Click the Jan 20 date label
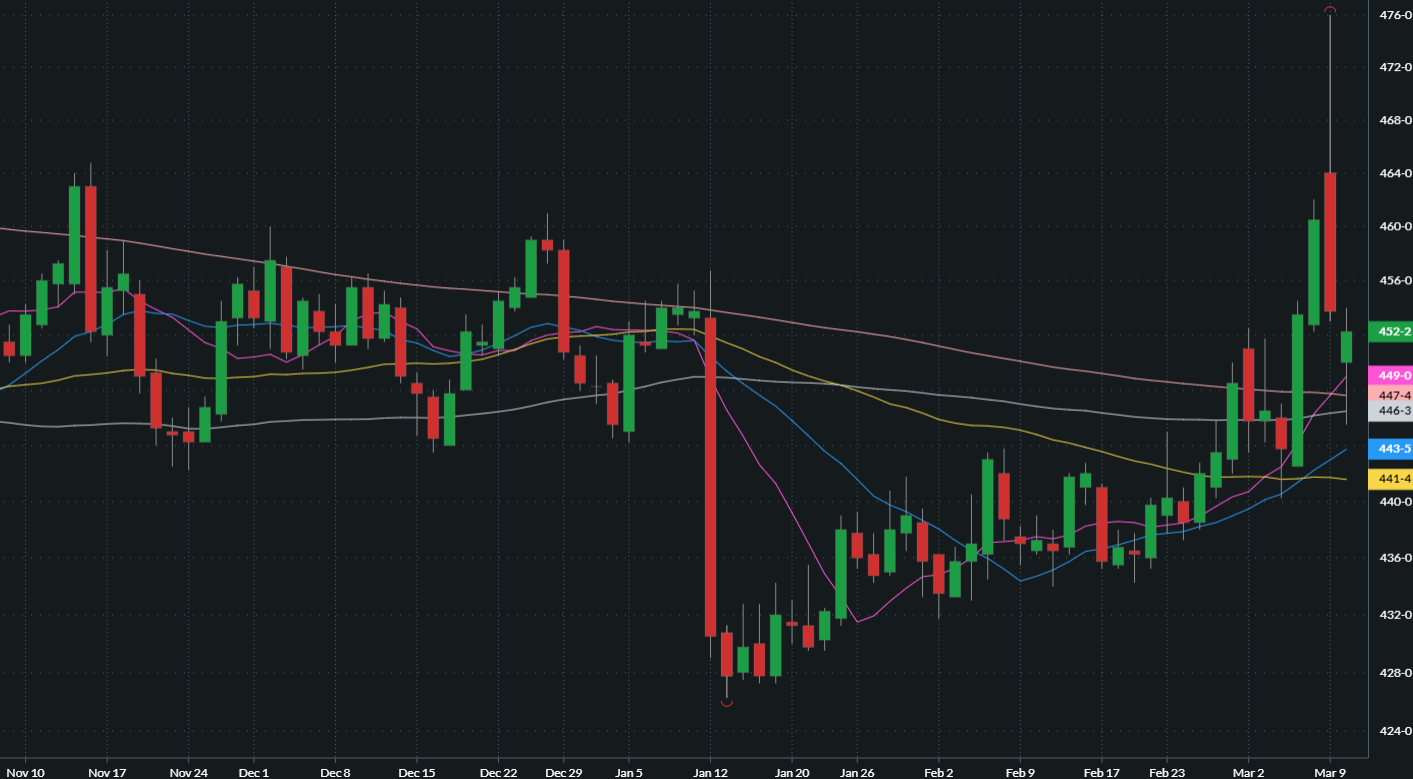Viewport: 1413px width, 779px height. 792,773
